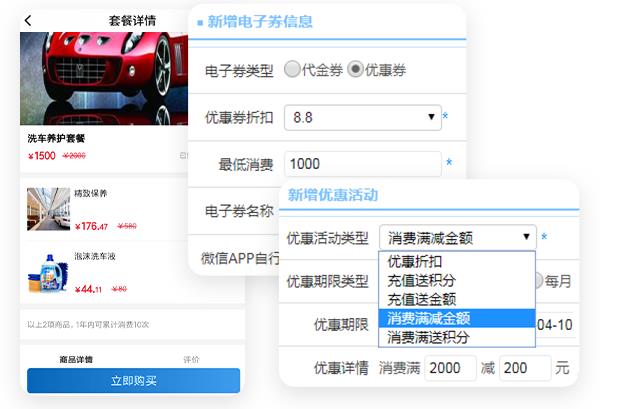Open the 优惠活动类型 dropdown
Viewport: 621px width, 409px height.
coord(458,238)
